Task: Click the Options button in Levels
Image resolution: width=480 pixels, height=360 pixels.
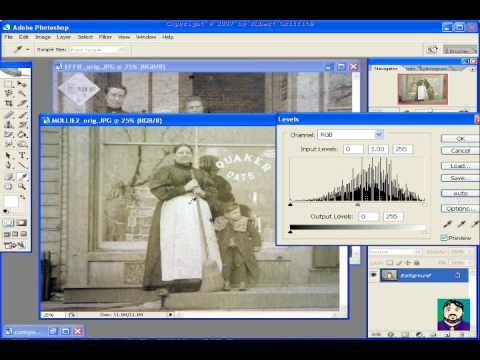Action: point(460,209)
